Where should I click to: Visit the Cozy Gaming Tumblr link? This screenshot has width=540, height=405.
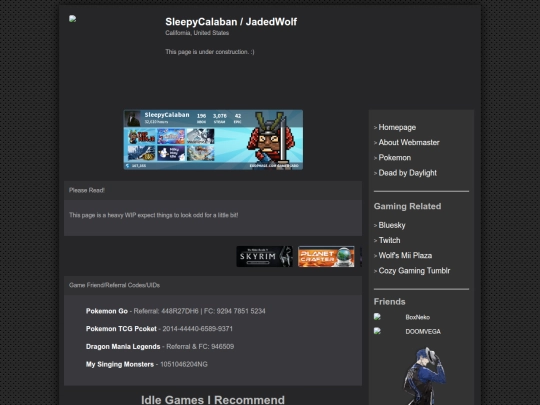[x=414, y=271]
